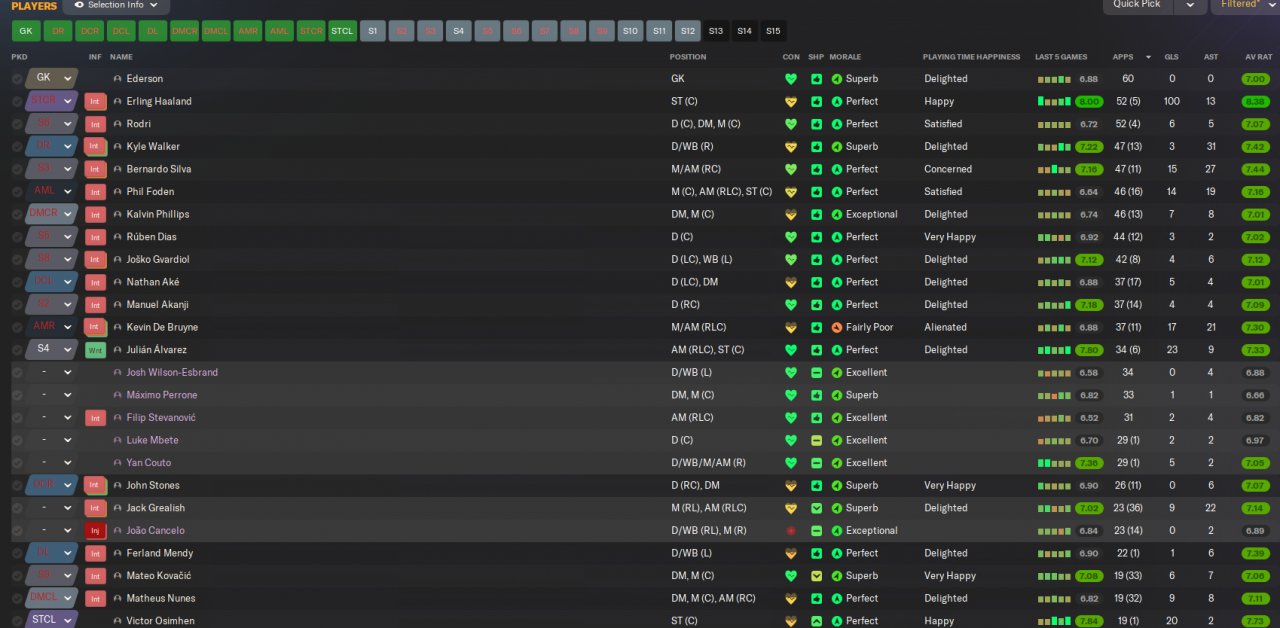Sort by the AV RAT column header
This screenshot has height=628, width=1280.
click(x=1259, y=57)
